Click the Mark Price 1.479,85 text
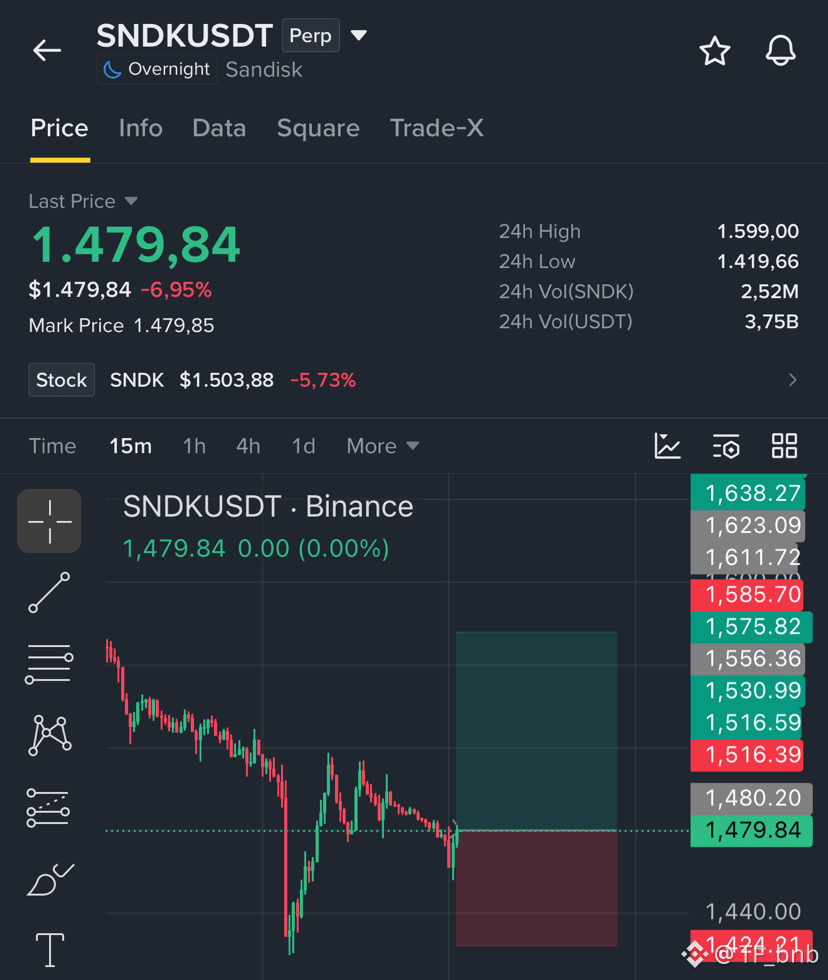This screenshot has height=980, width=828. [121, 326]
